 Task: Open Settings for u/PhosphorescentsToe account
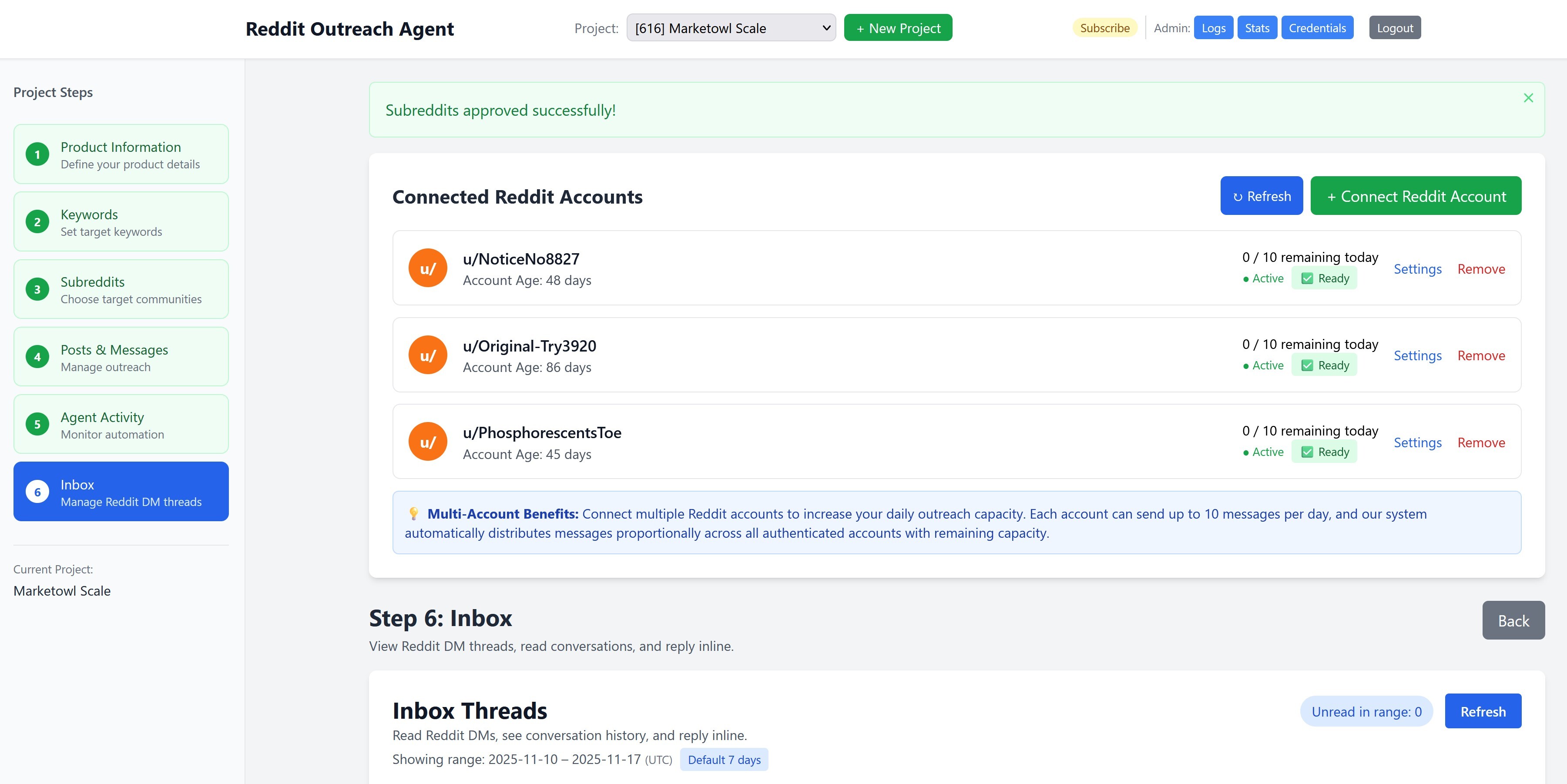coord(1417,442)
